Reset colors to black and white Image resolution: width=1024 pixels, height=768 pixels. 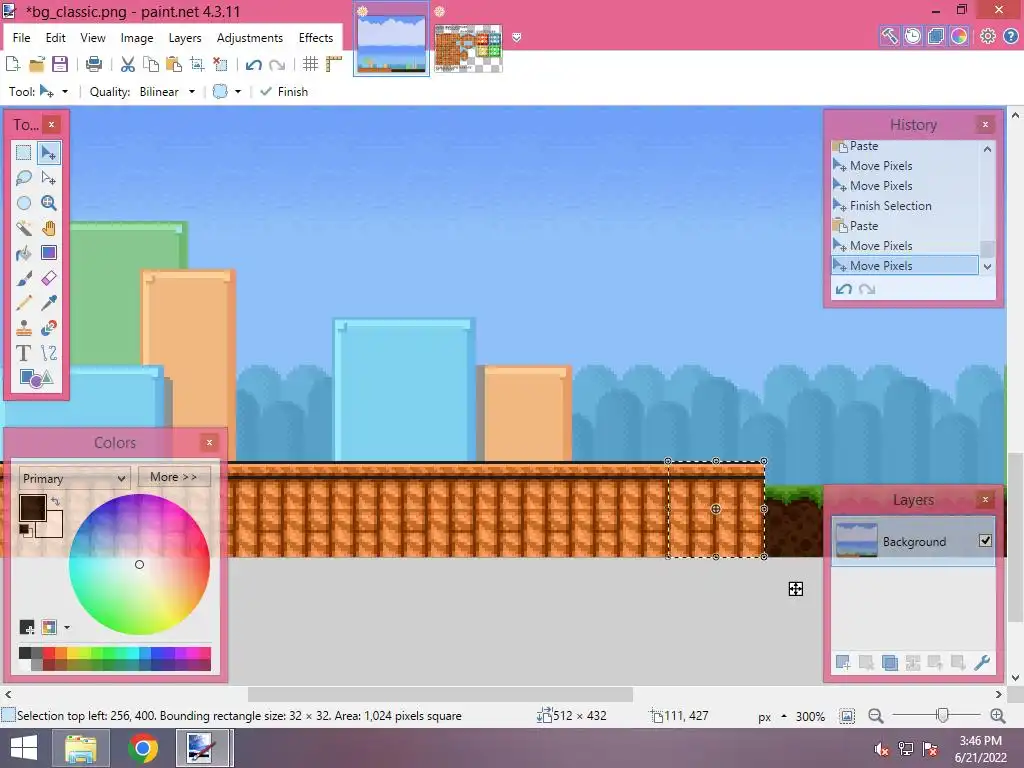pos(24,530)
